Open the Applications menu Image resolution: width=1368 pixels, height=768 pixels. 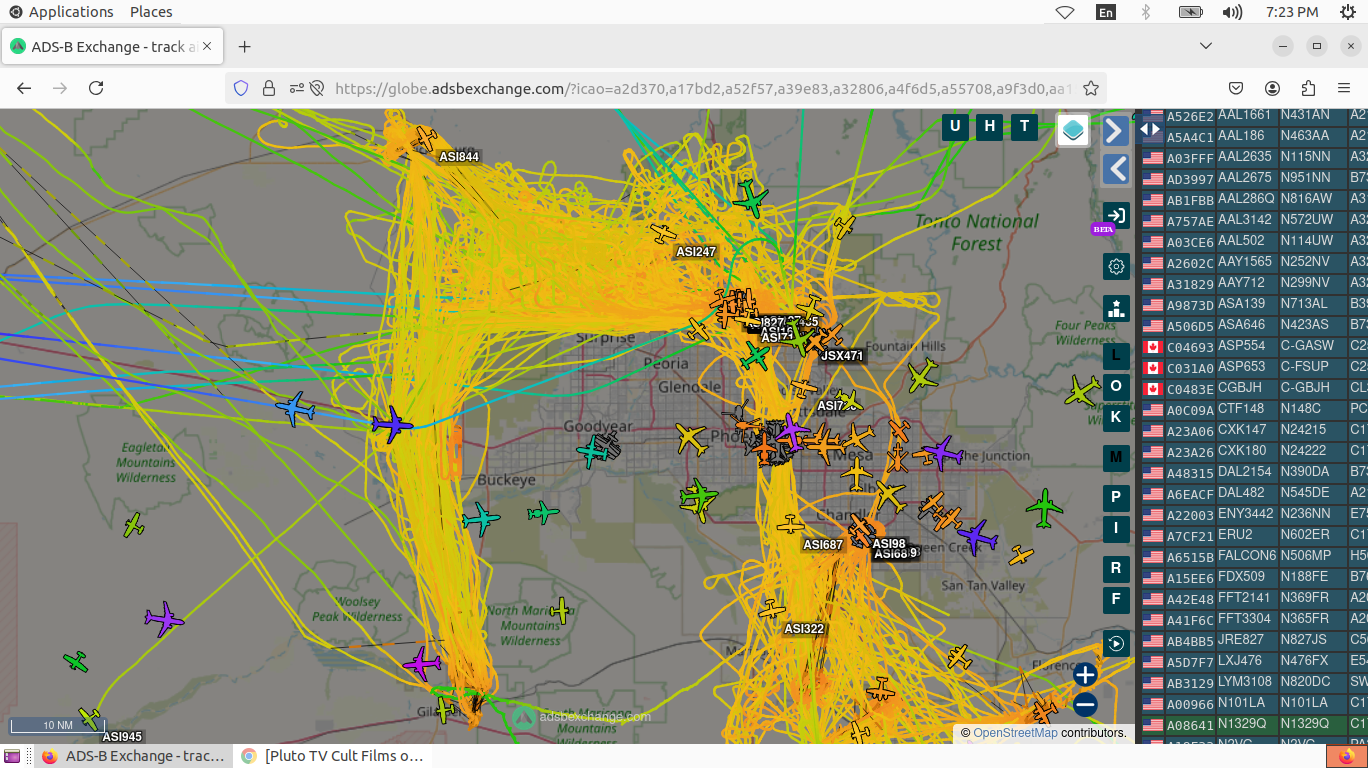point(61,12)
